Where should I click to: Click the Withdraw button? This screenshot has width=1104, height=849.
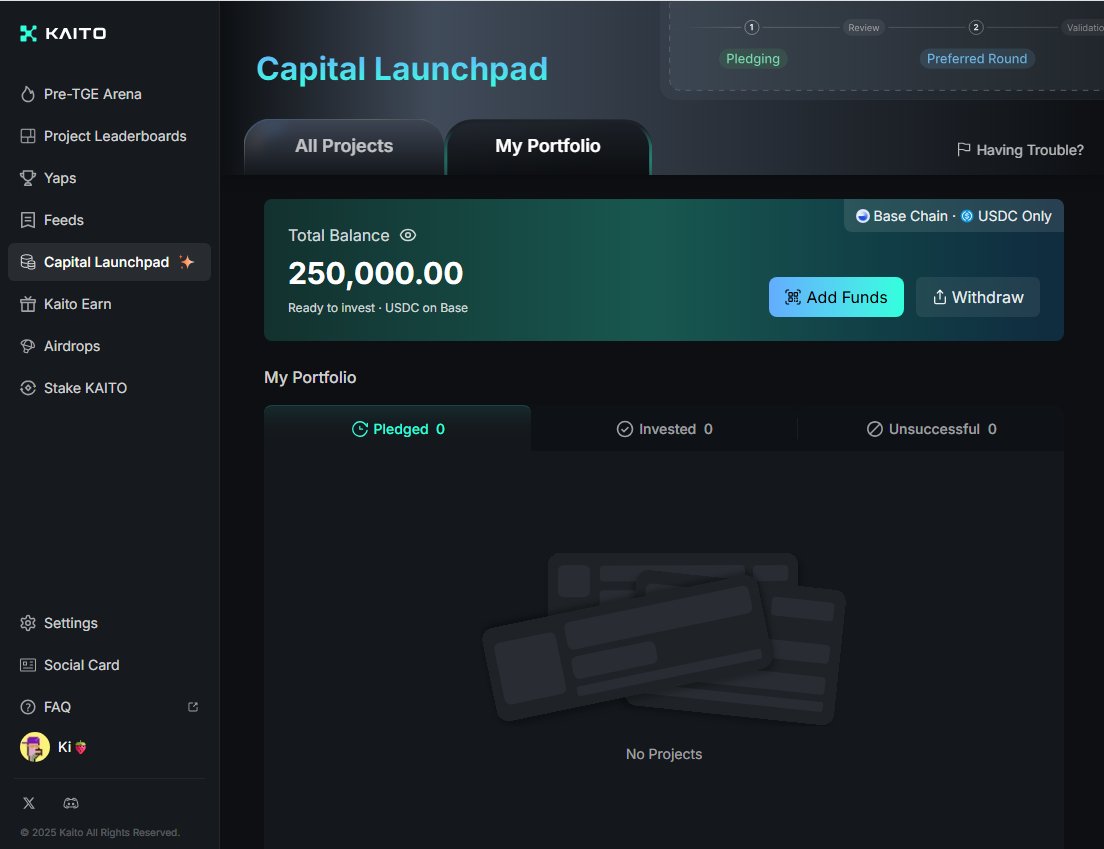(977, 297)
